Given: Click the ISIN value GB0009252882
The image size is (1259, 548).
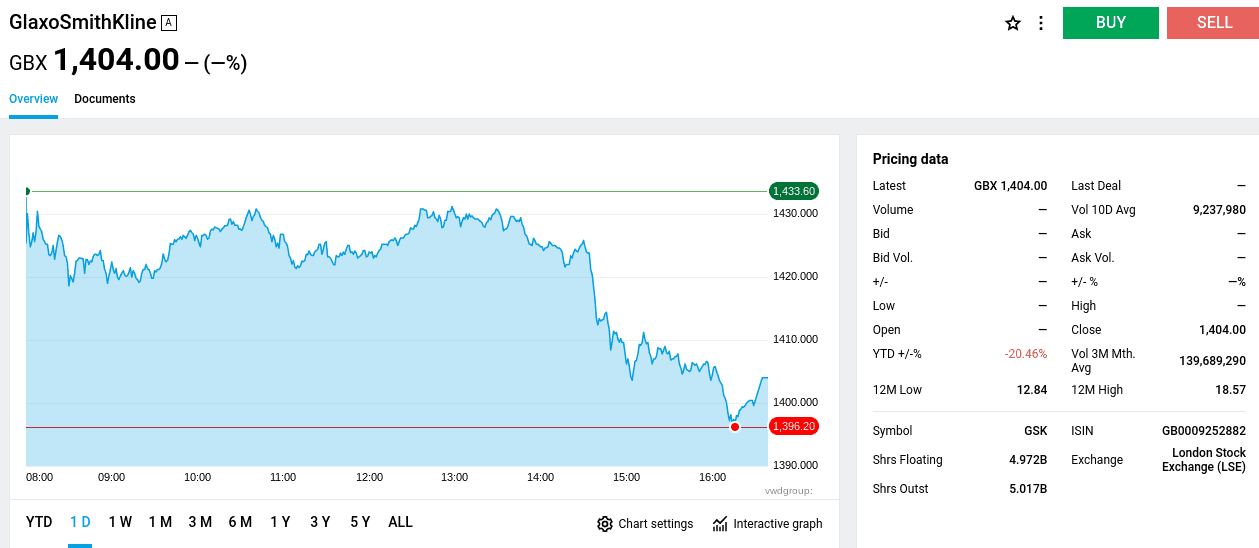Looking at the screenshot, I should pyautogui.click(x=1204, y=431).
